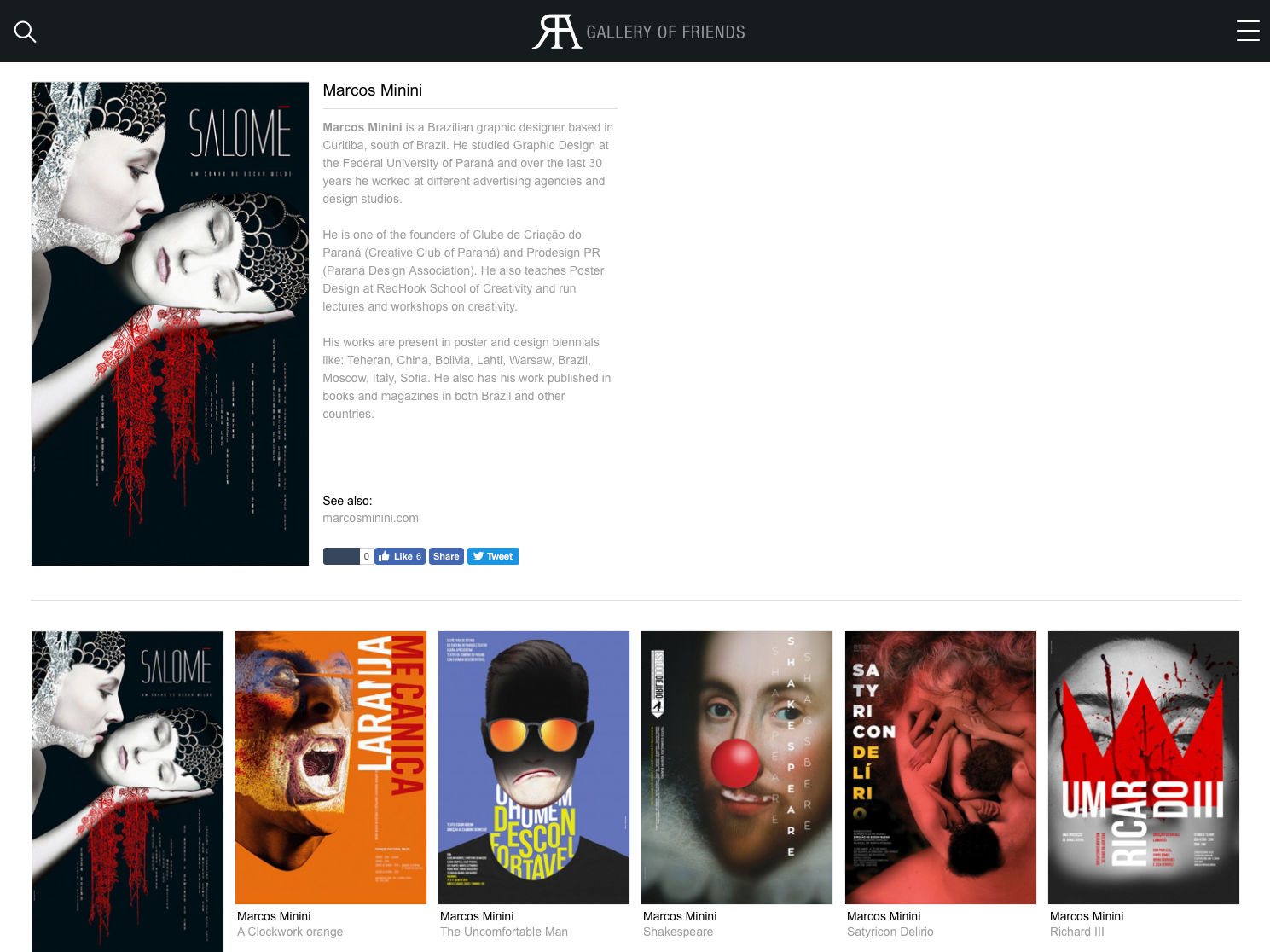
Task: Open the hamburger menu icon
Action: click(x=1248, y=31)
